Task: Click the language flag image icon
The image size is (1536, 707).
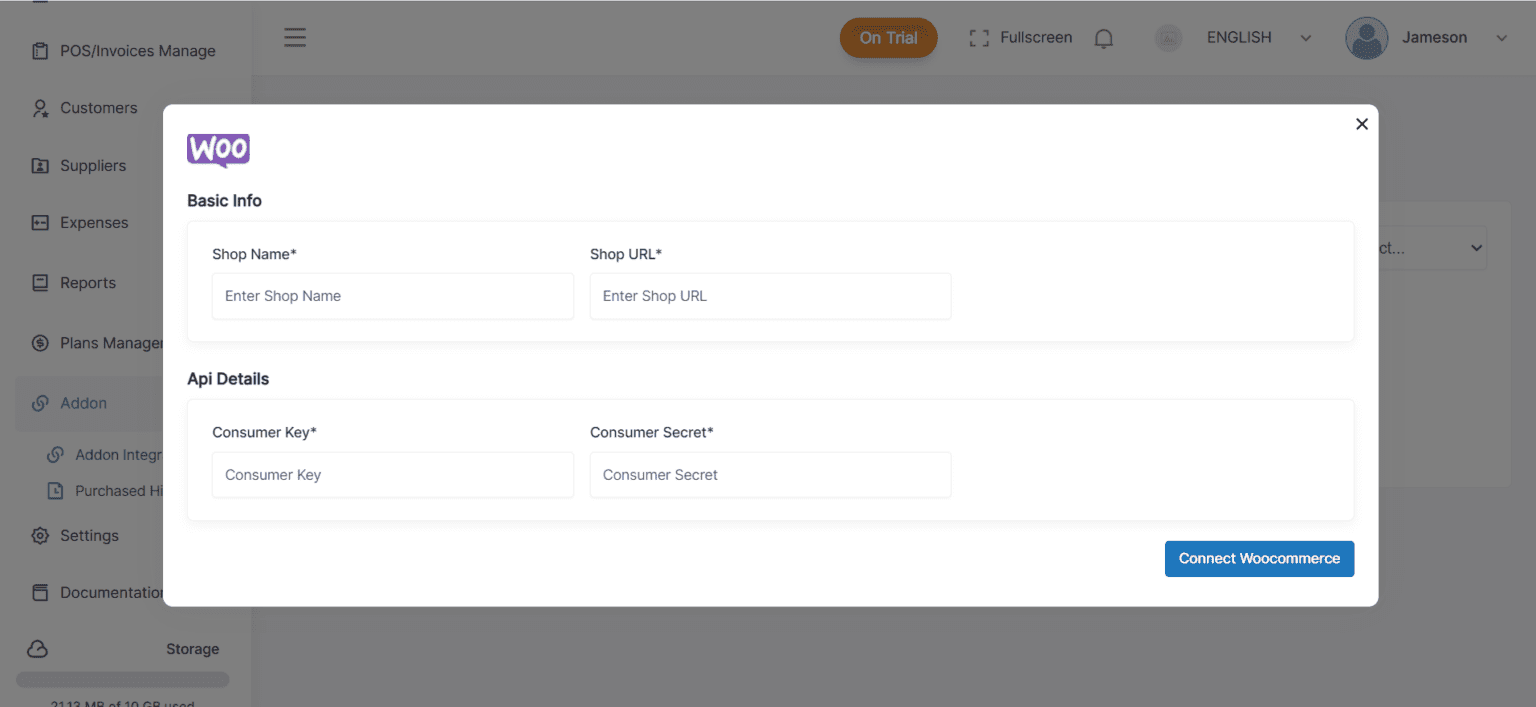Action: (1168, 38)
